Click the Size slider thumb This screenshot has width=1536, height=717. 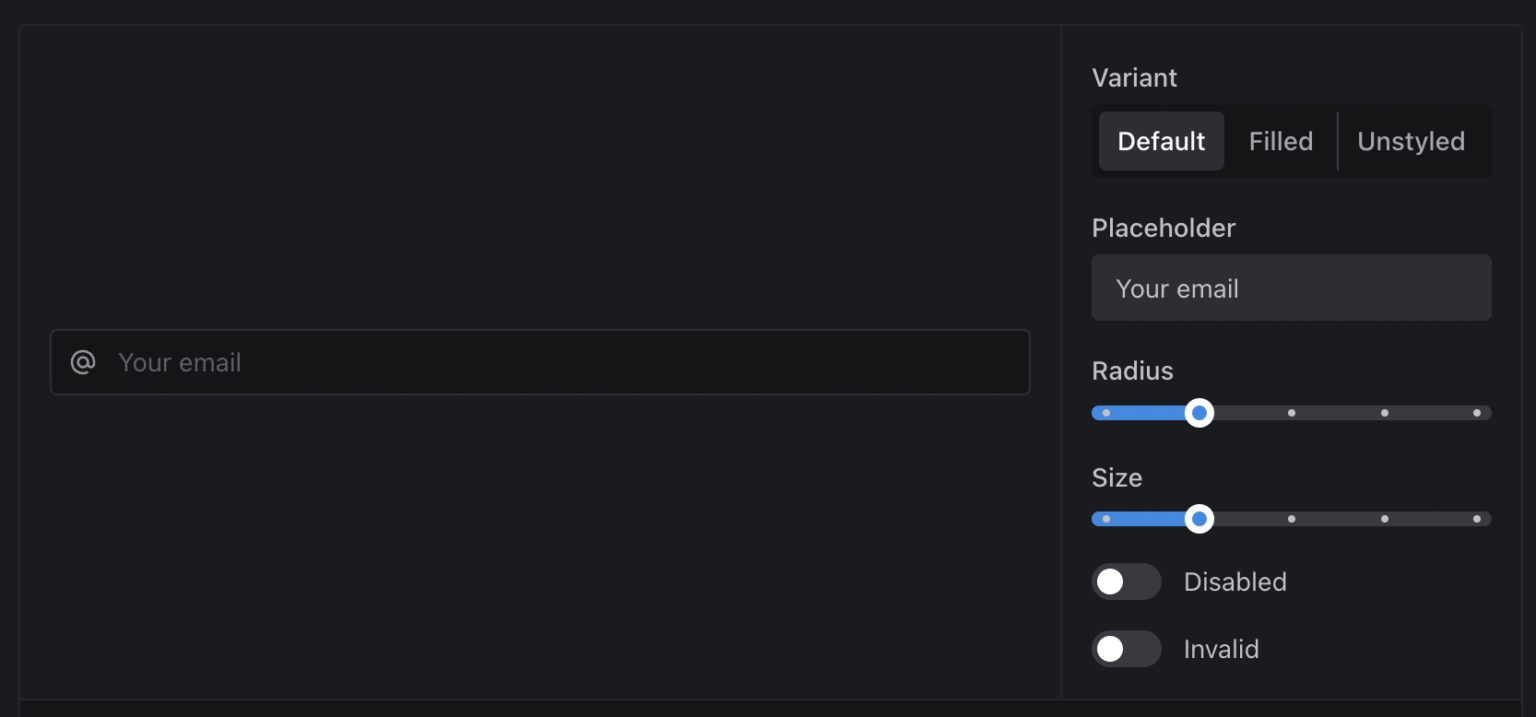click(x=1199, y=519)
